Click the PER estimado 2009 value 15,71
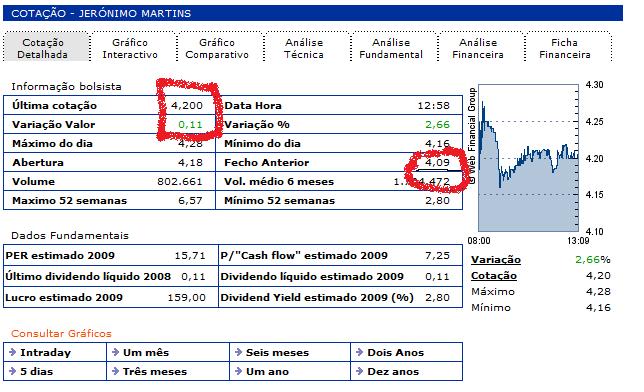 pyautogui.click(x=190, y=256)
